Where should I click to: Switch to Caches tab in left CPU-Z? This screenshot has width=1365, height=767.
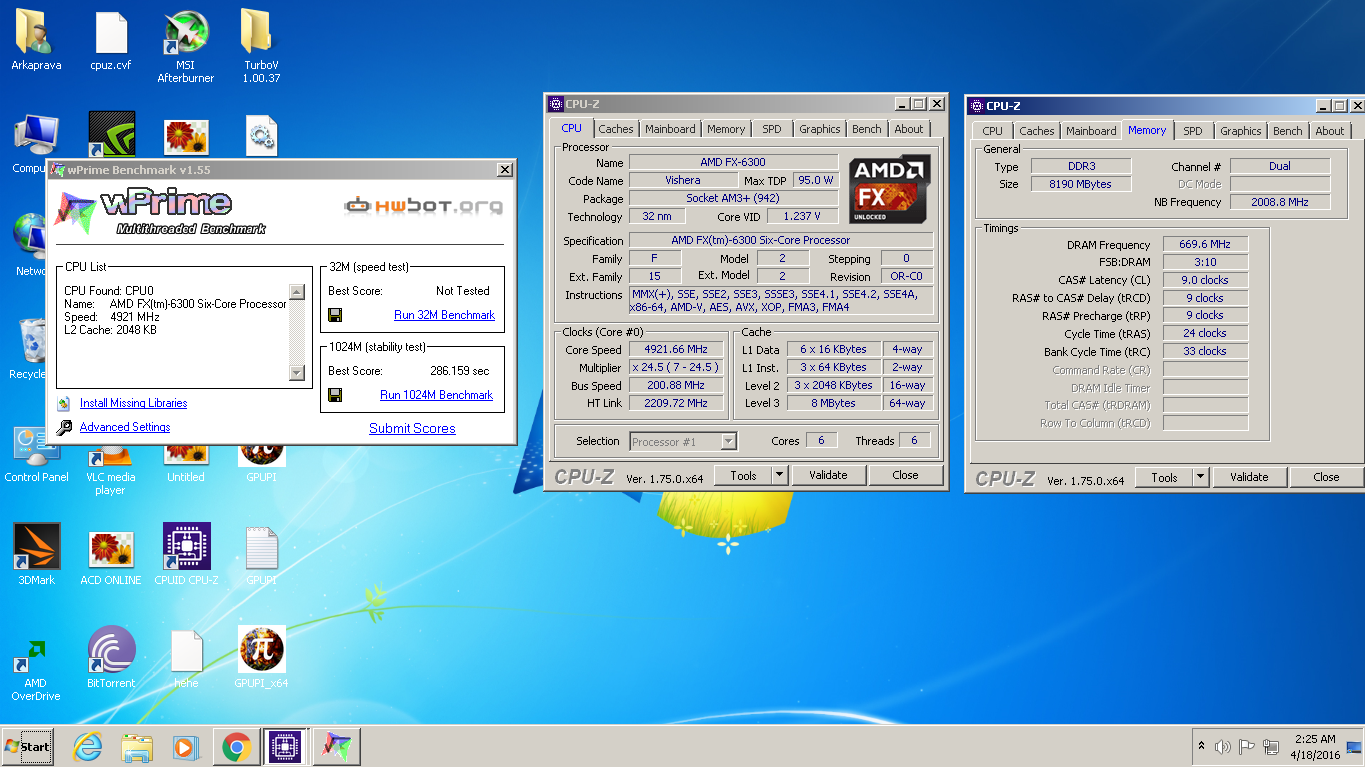[x=616, y=129]
